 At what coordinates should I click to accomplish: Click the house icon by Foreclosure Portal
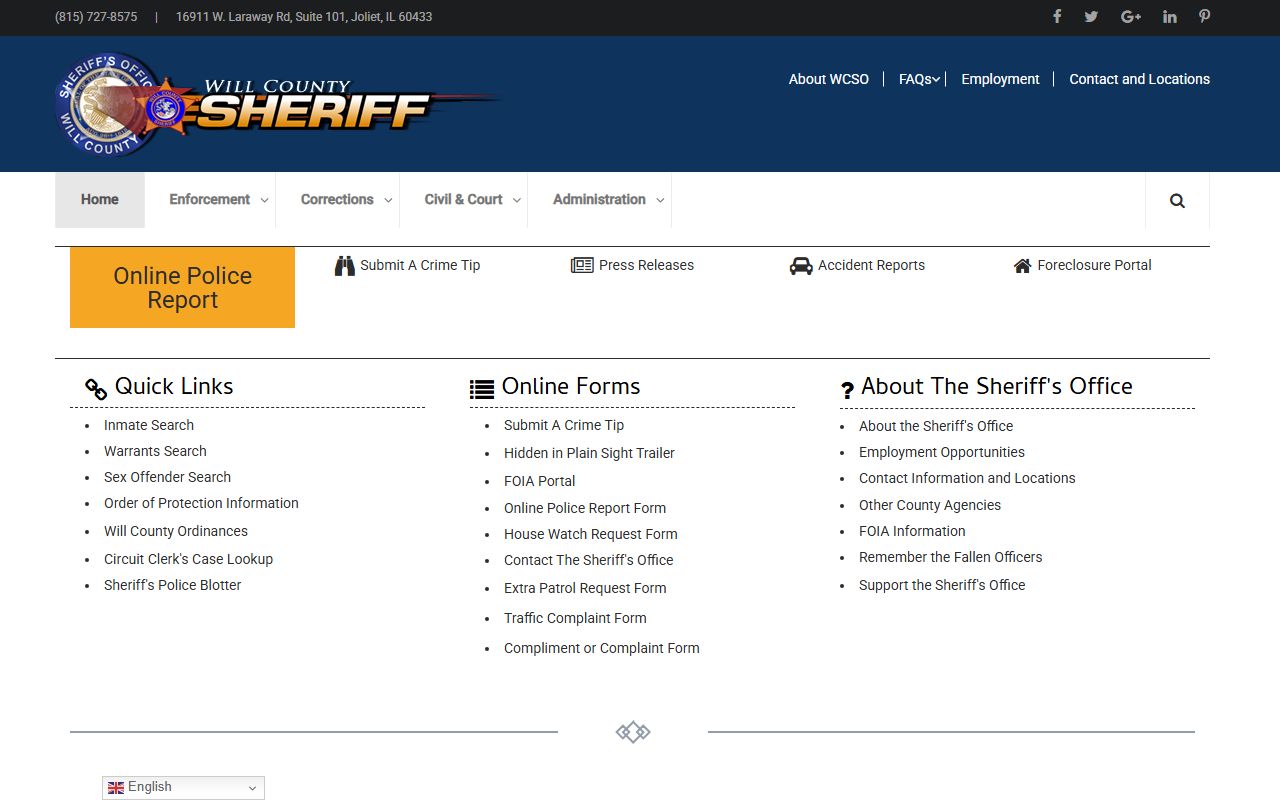(x=1022, y=265)
